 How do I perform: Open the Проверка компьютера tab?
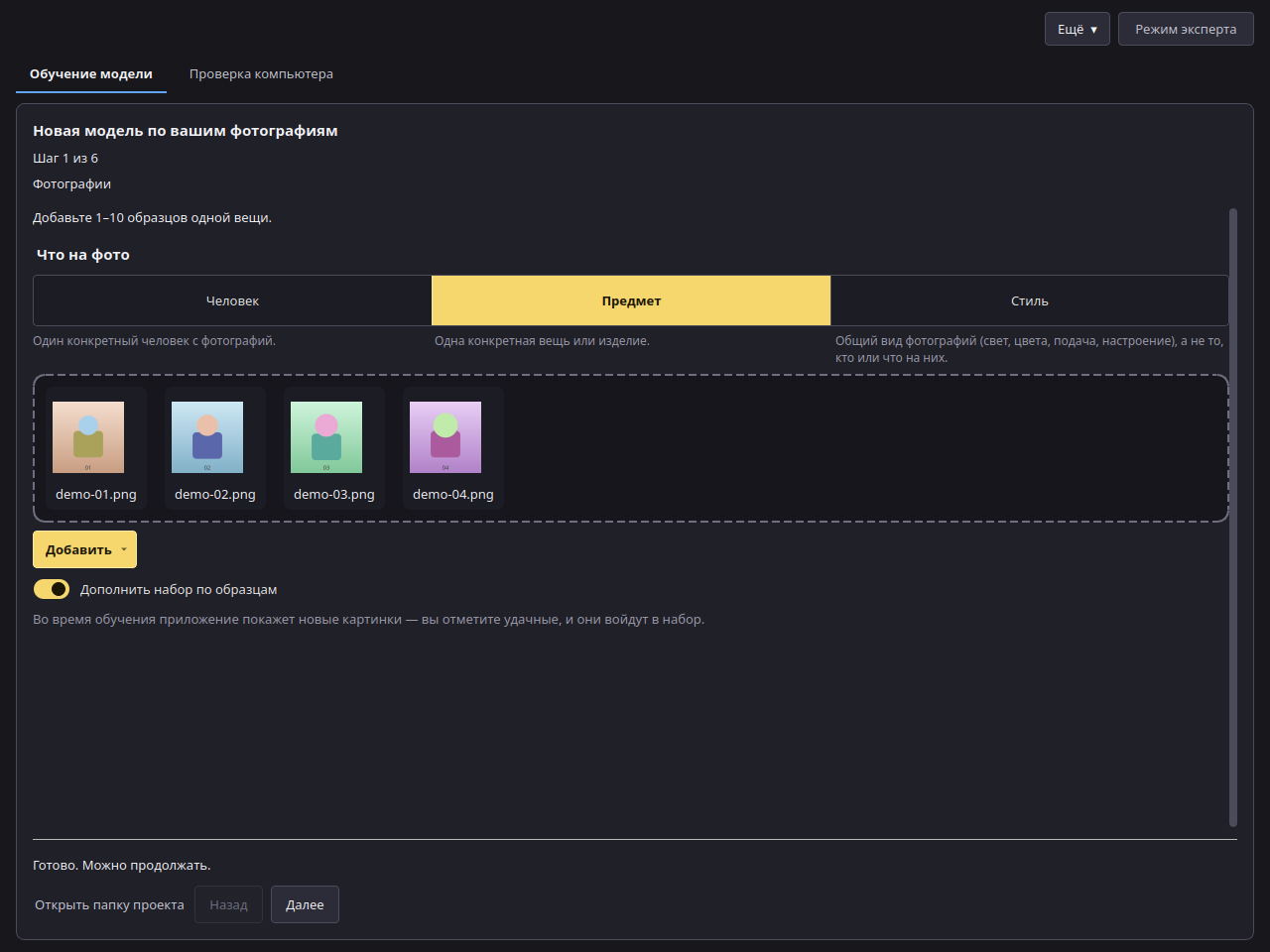coord(261,74)
